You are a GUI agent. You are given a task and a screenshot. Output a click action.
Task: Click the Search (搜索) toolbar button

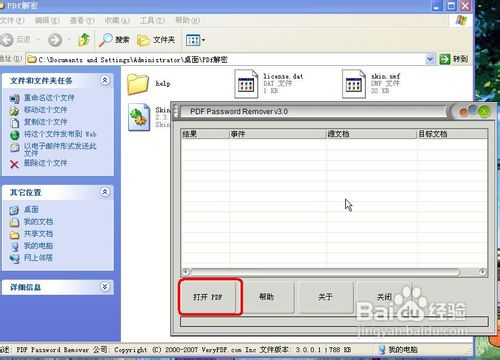point(114,40)
